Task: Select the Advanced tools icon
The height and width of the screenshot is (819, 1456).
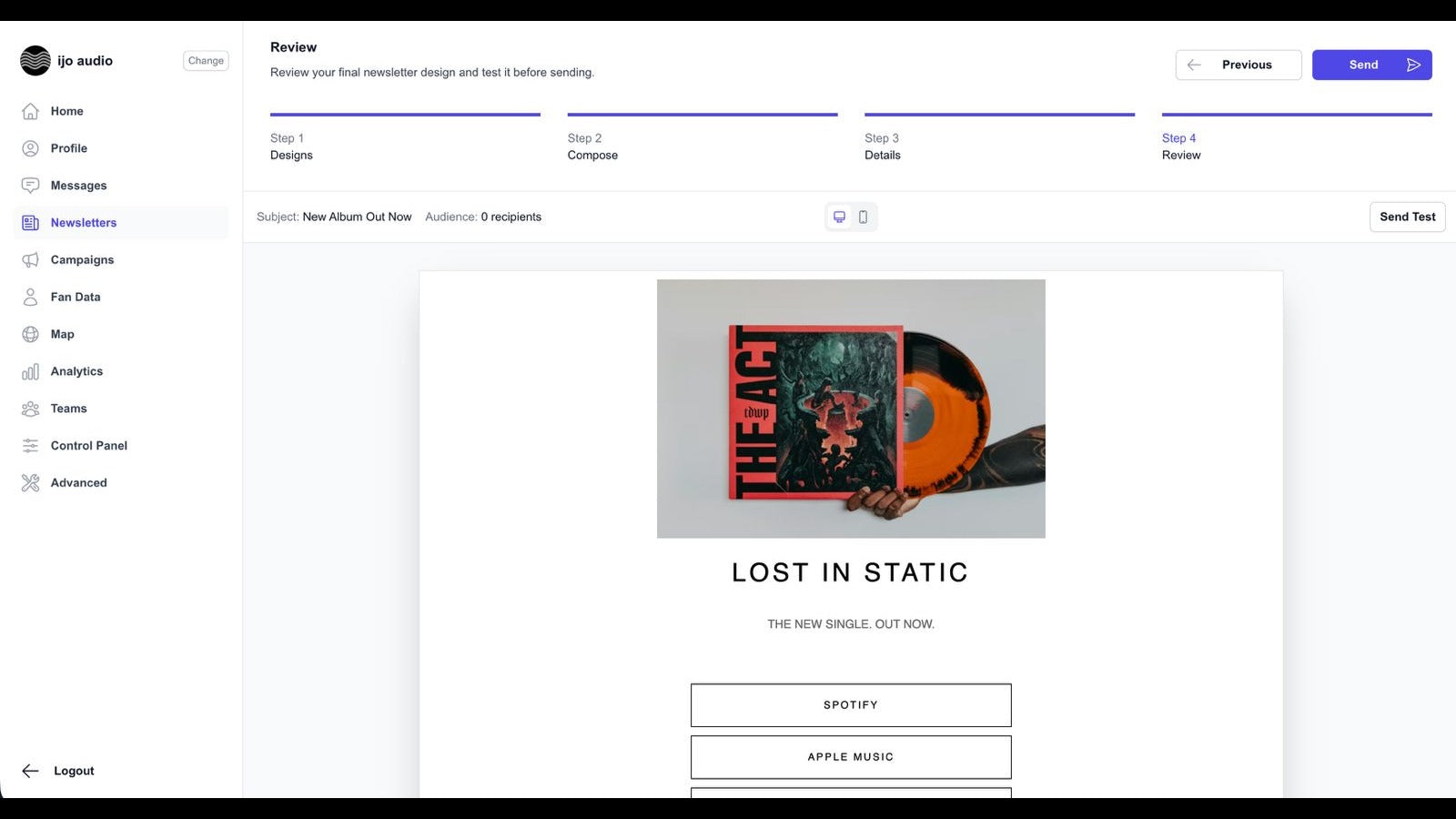Action: coord(31,482)
